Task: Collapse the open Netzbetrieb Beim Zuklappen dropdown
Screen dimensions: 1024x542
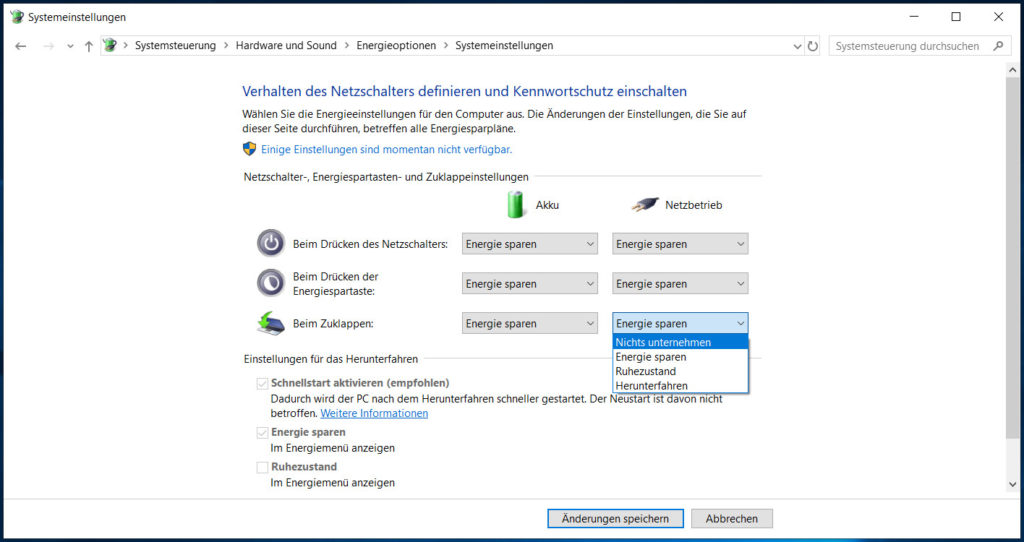Action: pos(680,323)
